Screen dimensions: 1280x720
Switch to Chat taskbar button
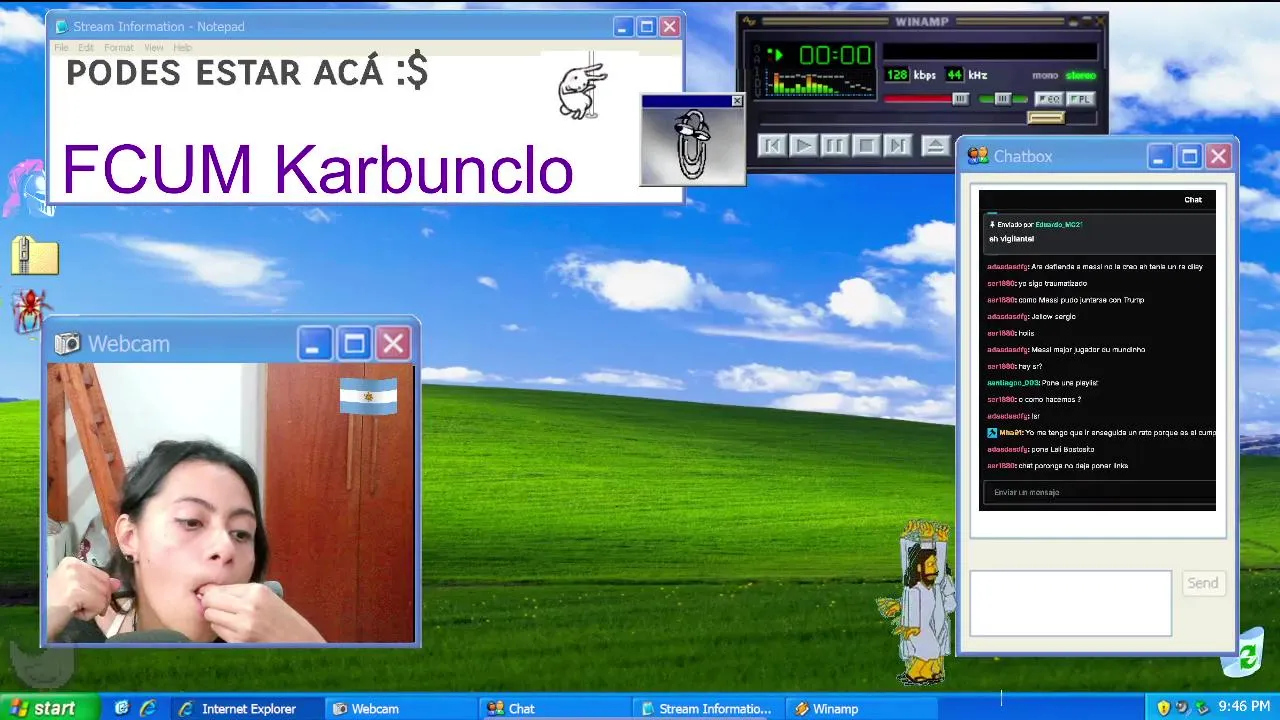[555, 708]
